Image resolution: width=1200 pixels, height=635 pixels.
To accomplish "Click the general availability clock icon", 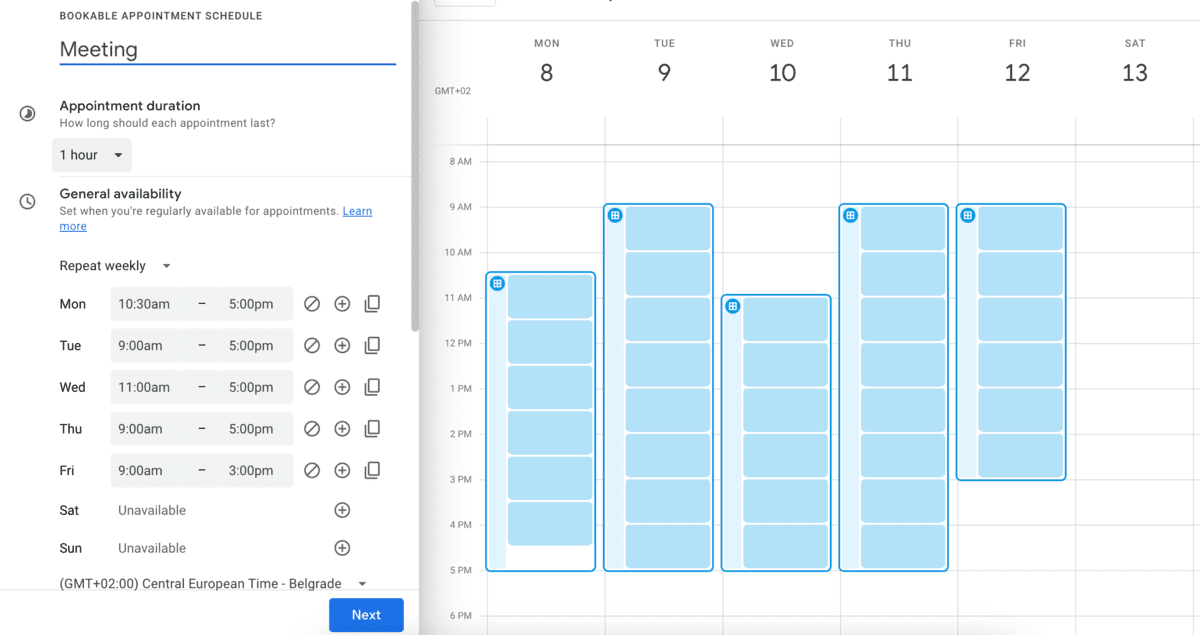I will tap(27, 201).
